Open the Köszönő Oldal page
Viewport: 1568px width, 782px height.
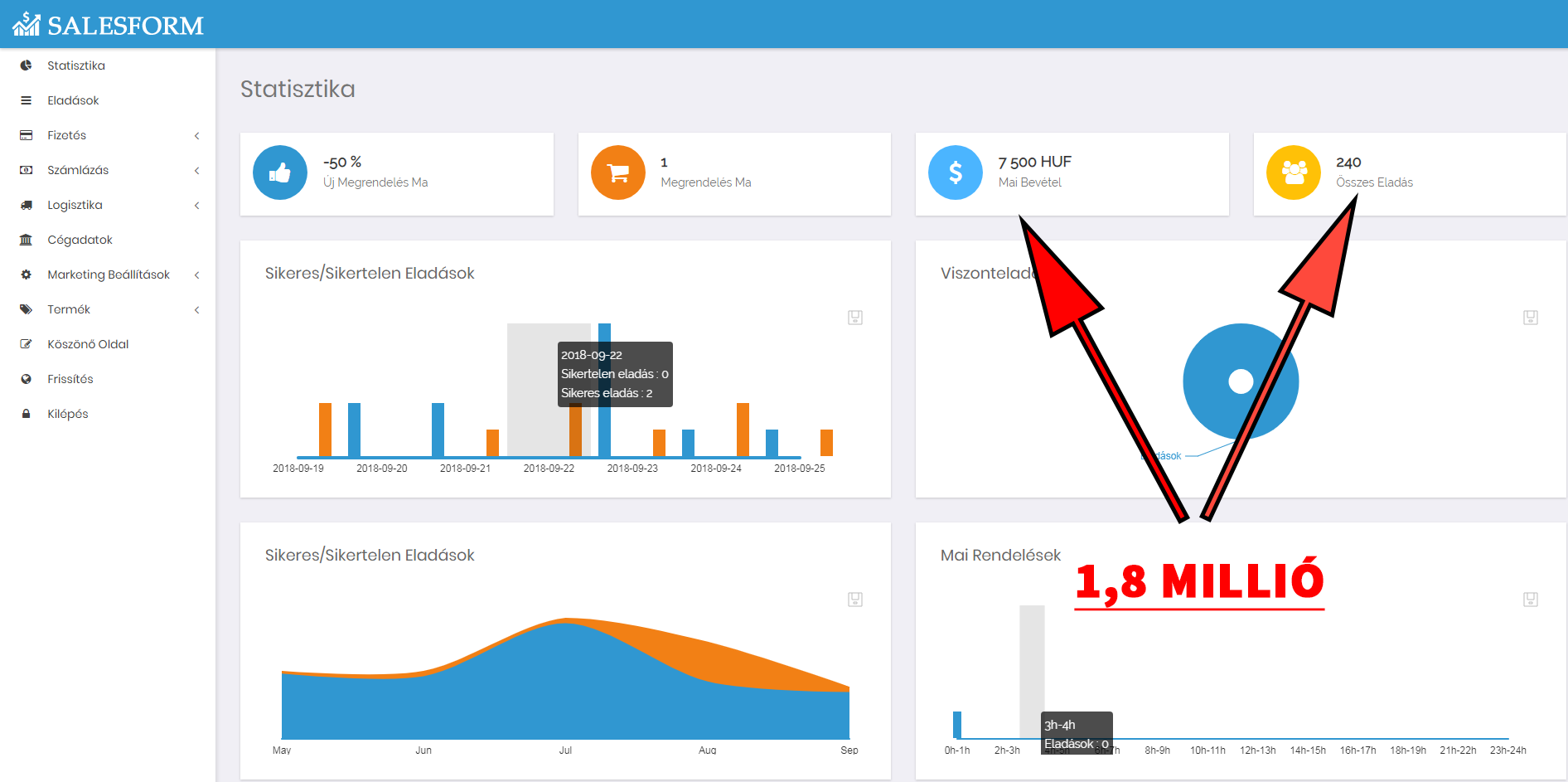point(88,344)
